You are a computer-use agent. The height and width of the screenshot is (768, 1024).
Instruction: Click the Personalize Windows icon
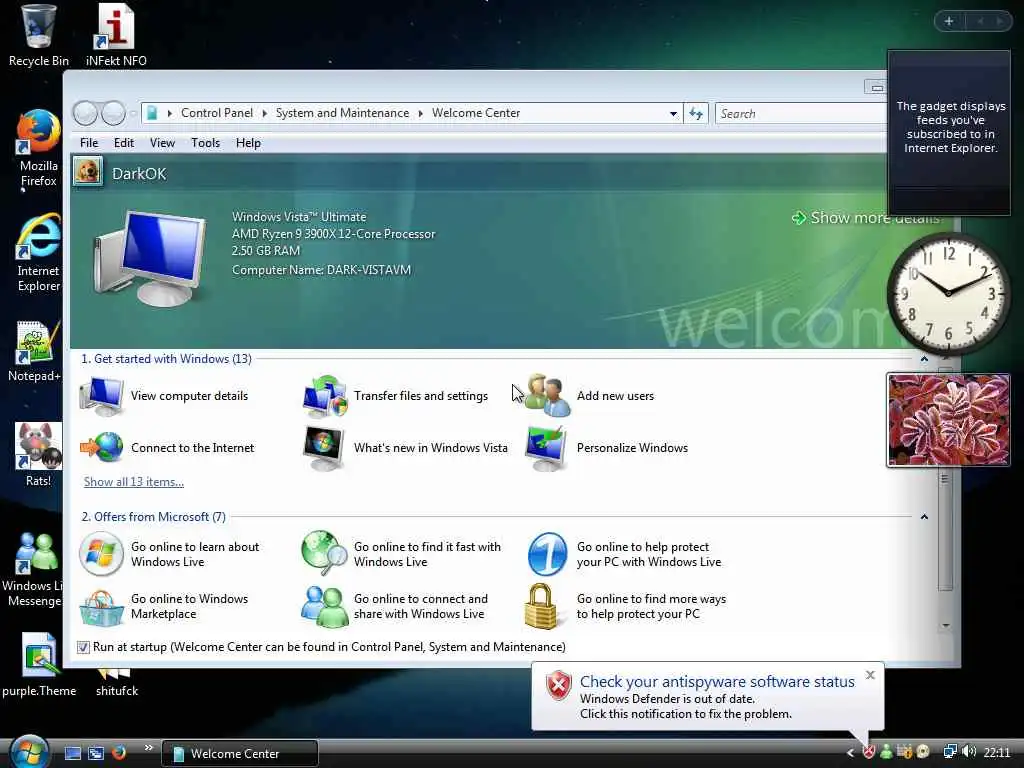coord(546,448)
